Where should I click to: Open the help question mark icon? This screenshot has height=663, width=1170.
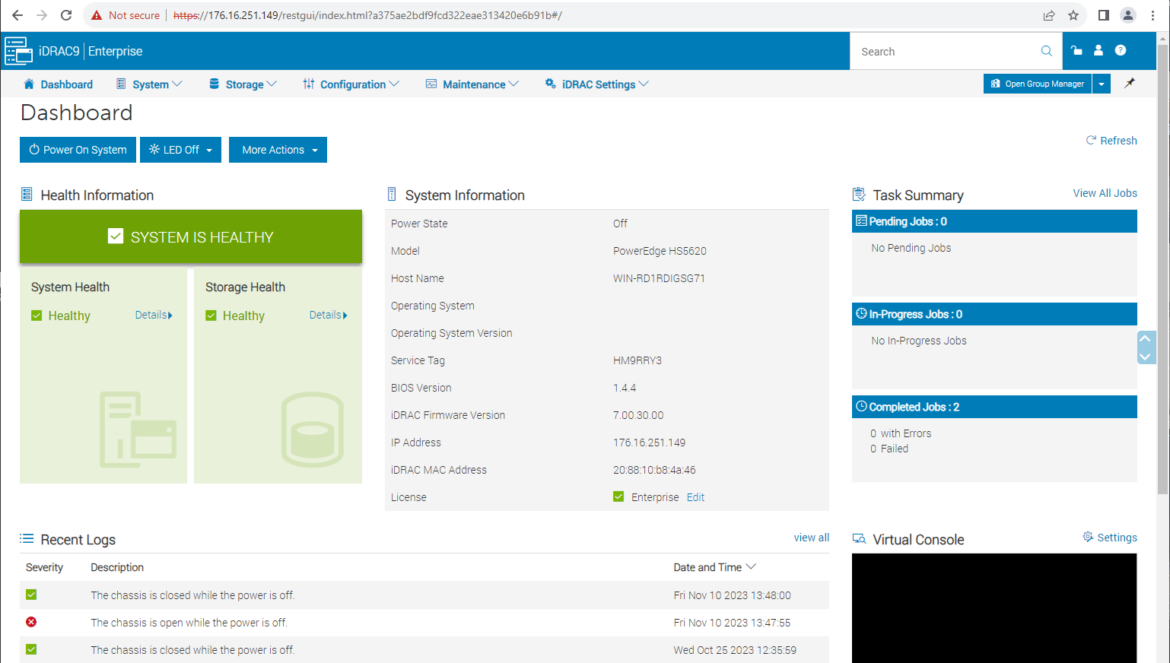[x=1120, y=51]
